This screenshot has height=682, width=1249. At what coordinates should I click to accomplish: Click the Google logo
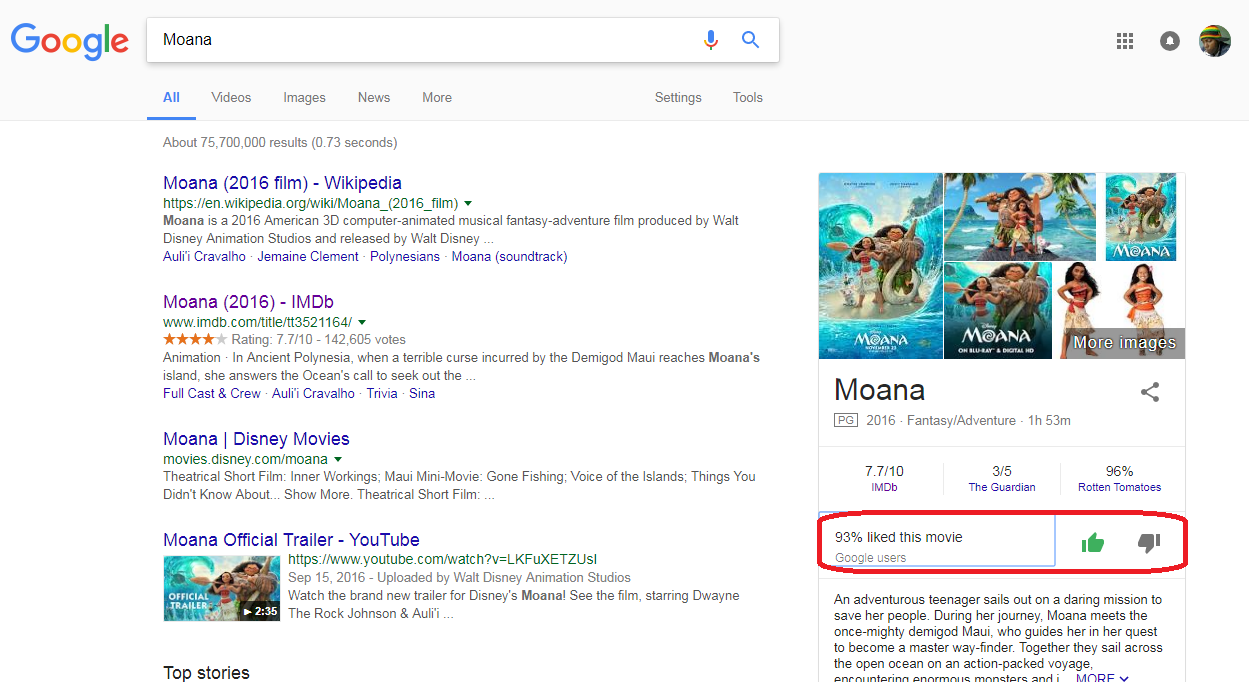[69, 42]
